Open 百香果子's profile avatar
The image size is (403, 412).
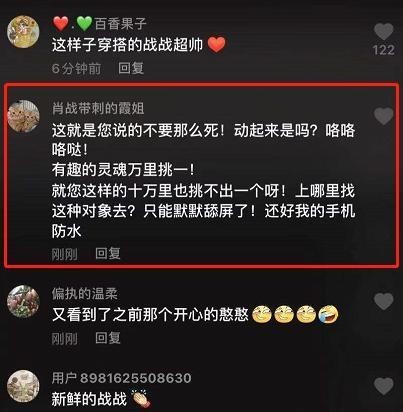pos(23,32)
